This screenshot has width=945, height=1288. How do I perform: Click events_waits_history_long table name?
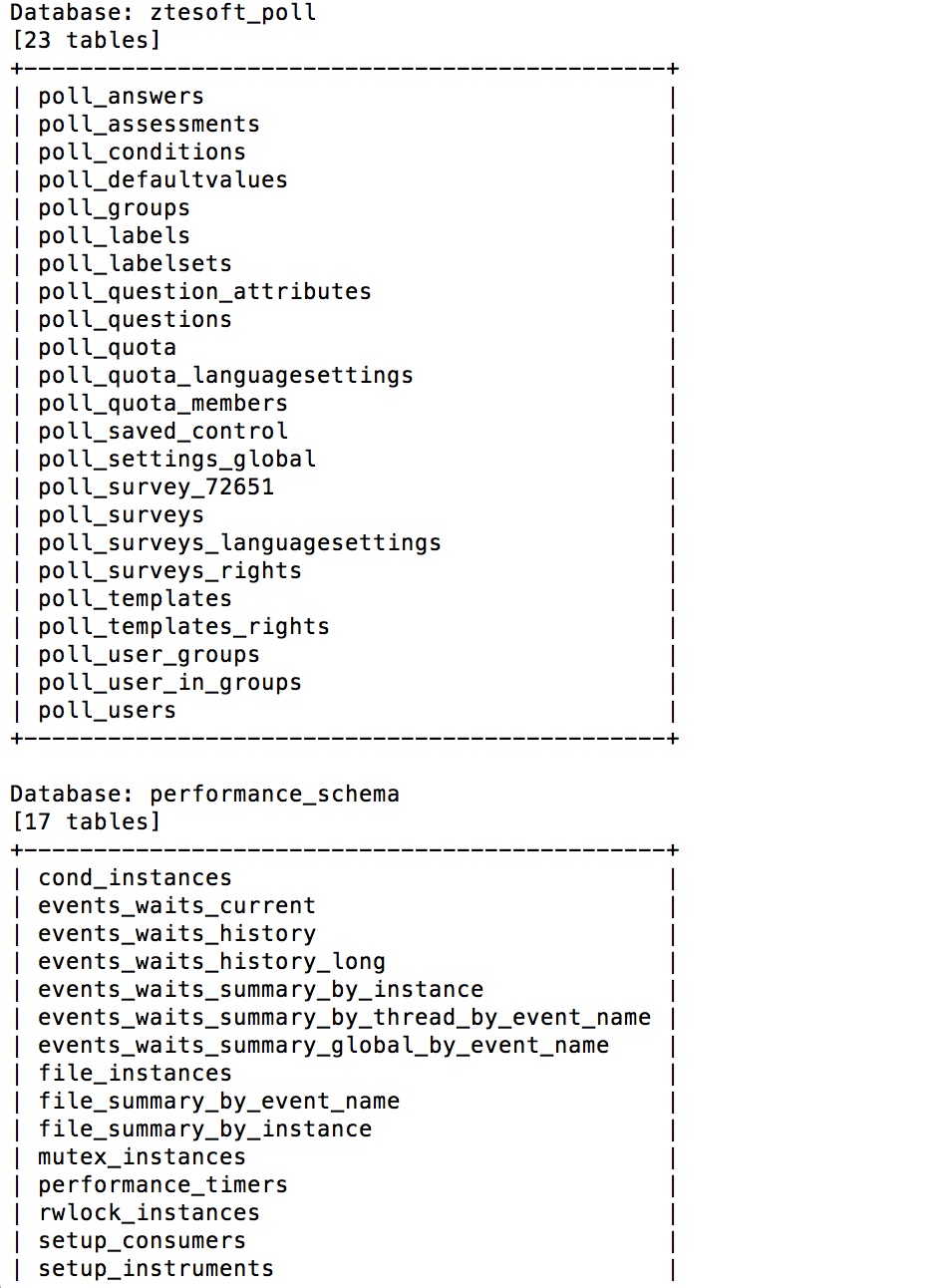click(211, 962)
